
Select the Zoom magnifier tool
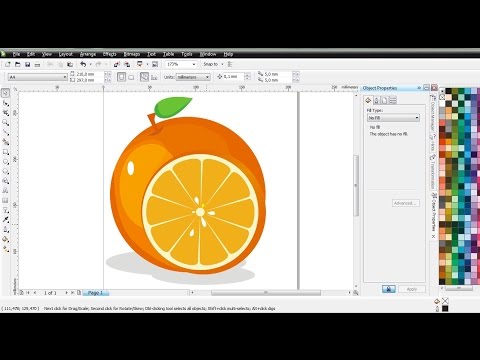(5, 123)
